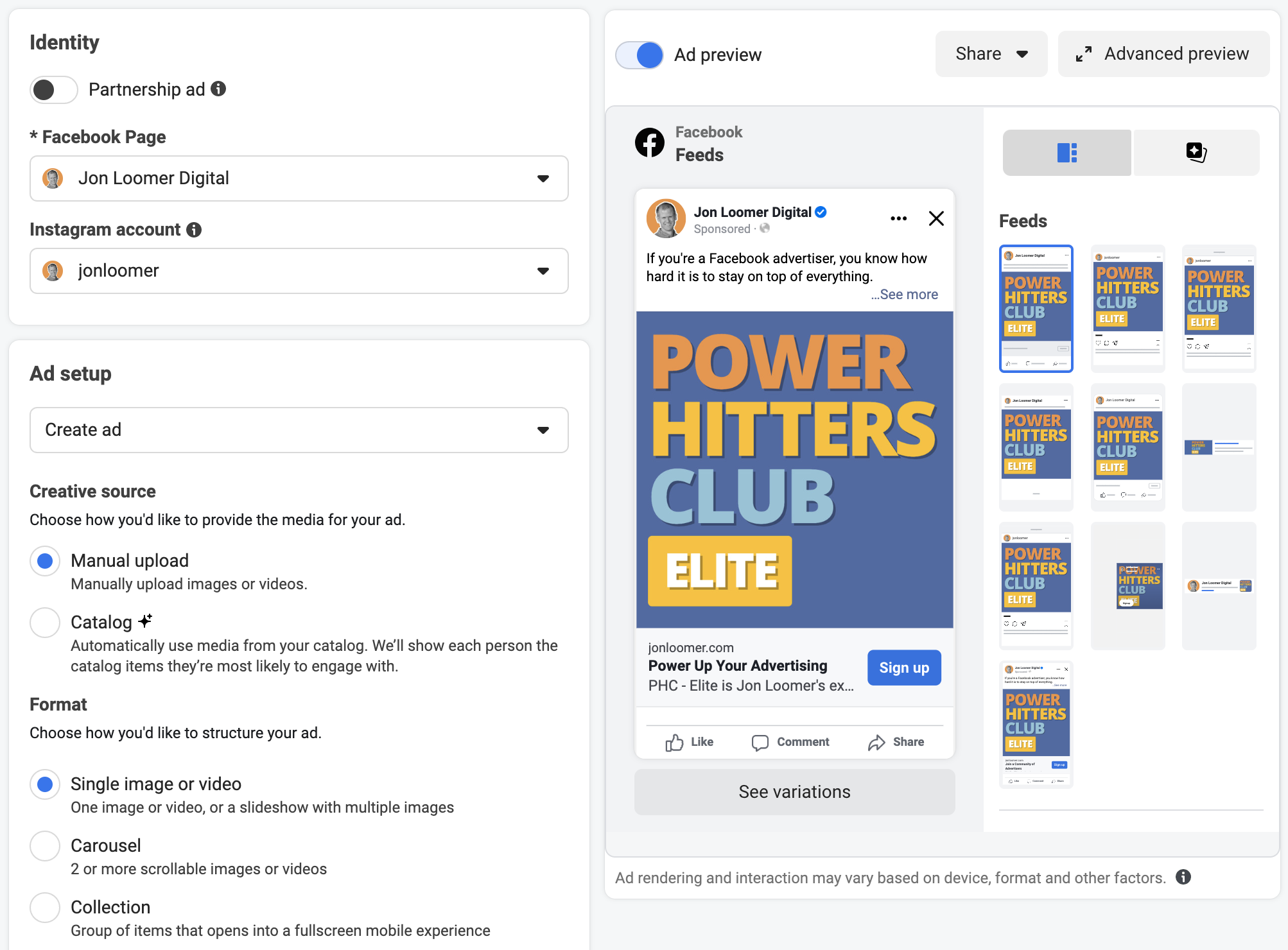Image resolution: width=1288 pixels, height=950 pixels.
Task: Click the globe icon next to Sponsored
Action: pyautogui.click(x=765, y=229)
